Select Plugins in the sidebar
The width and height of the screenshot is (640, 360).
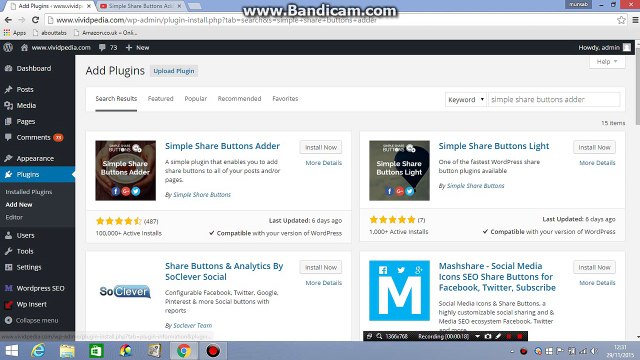coord(37,174)
